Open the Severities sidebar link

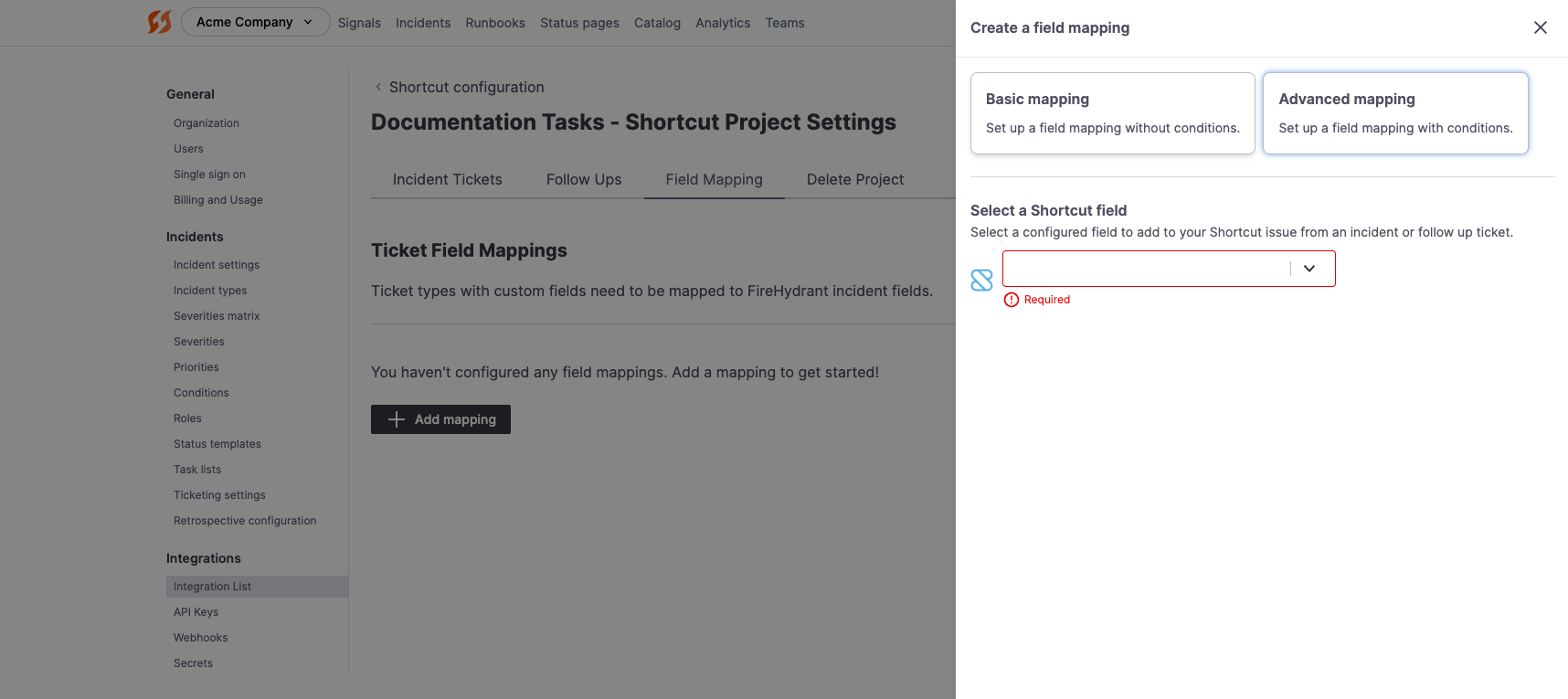199,342
